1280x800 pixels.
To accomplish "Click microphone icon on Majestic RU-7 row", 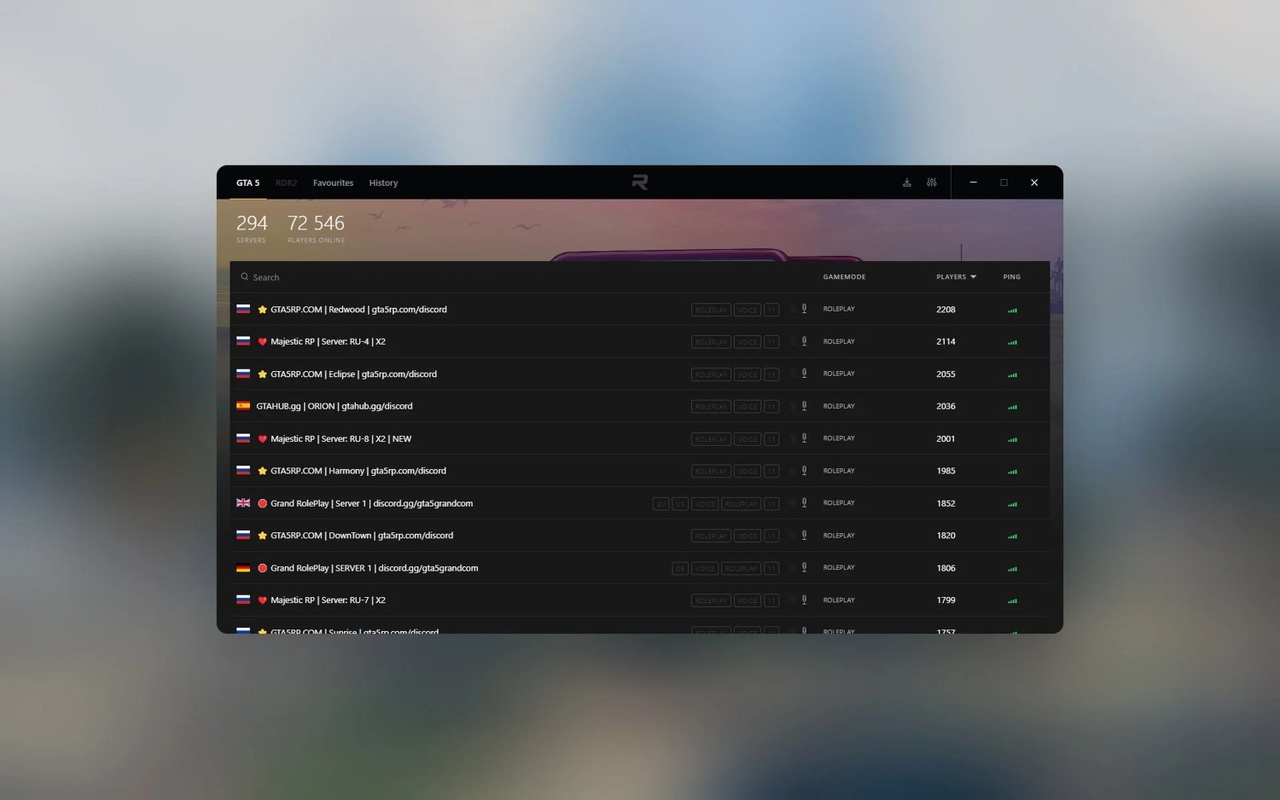I will click(804, 600).
